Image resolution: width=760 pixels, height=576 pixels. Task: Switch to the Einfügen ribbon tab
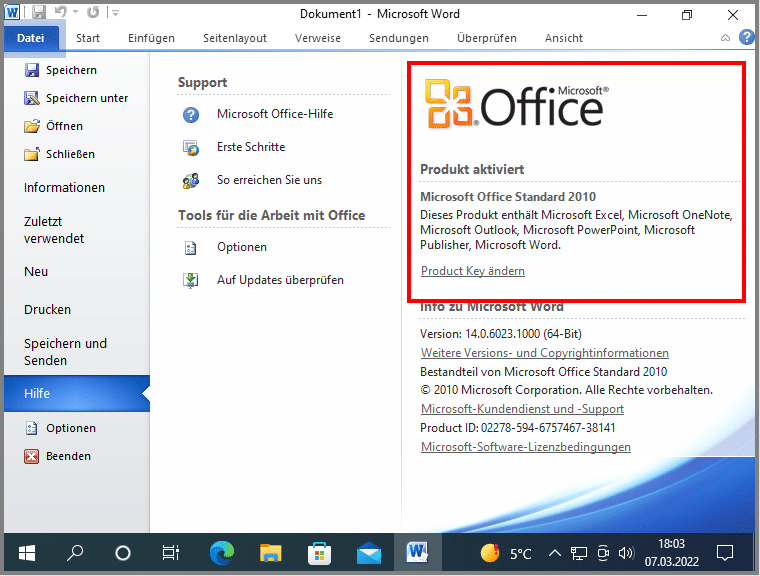point(151,38)
